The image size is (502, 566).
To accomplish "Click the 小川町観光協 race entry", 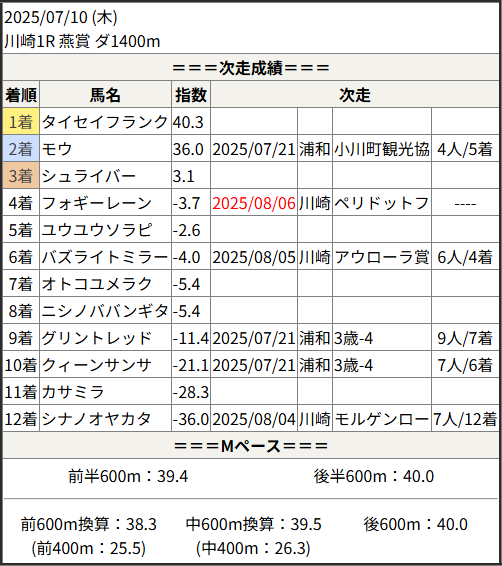I will click(381, 149).
